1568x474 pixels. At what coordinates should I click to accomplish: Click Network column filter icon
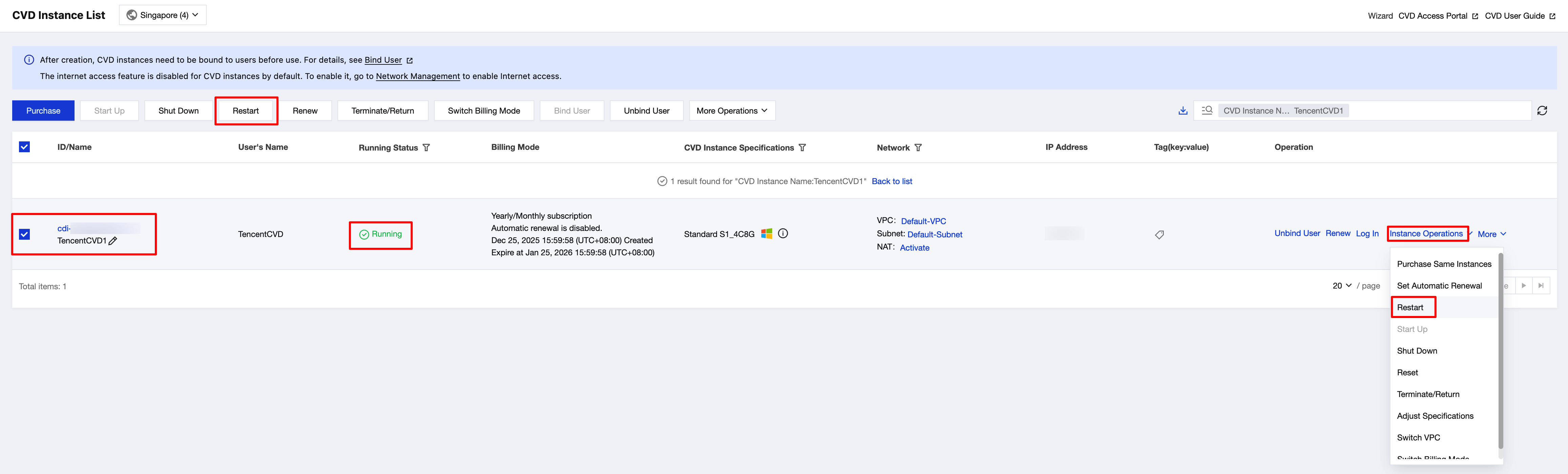coord(918,147)
